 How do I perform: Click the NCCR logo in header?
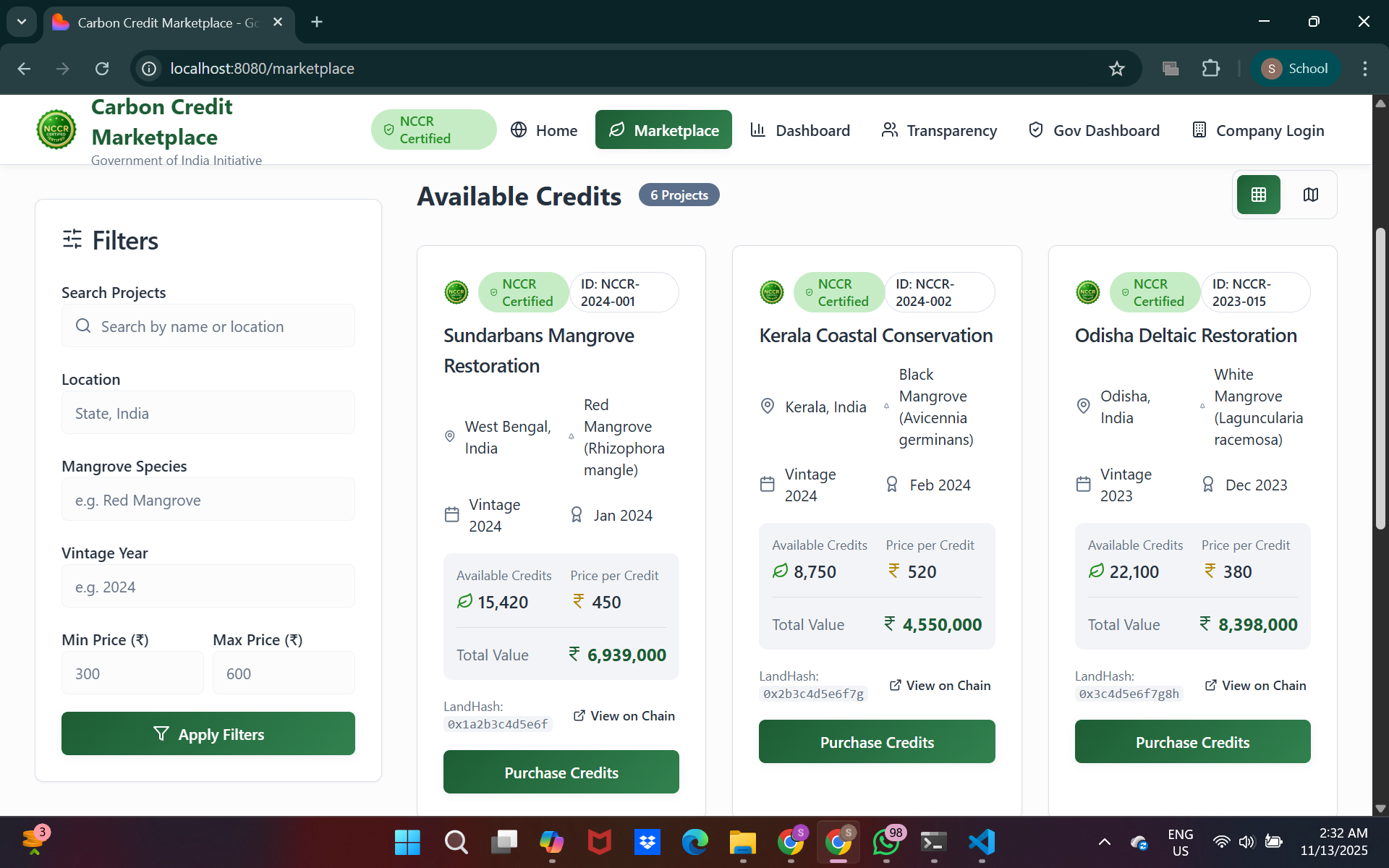(x=56, y=129)
